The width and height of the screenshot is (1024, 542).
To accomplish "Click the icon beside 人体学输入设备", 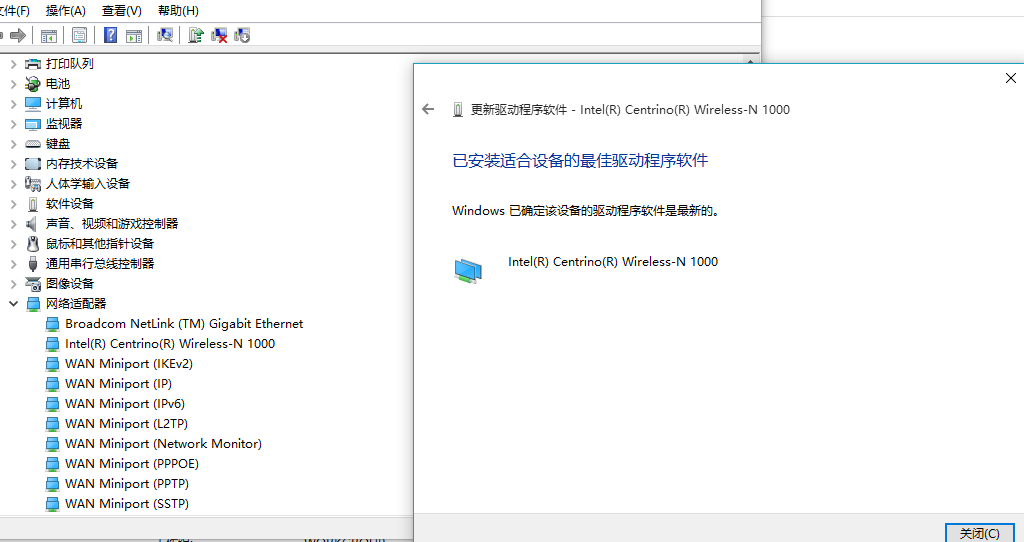I will pos(33,184).
